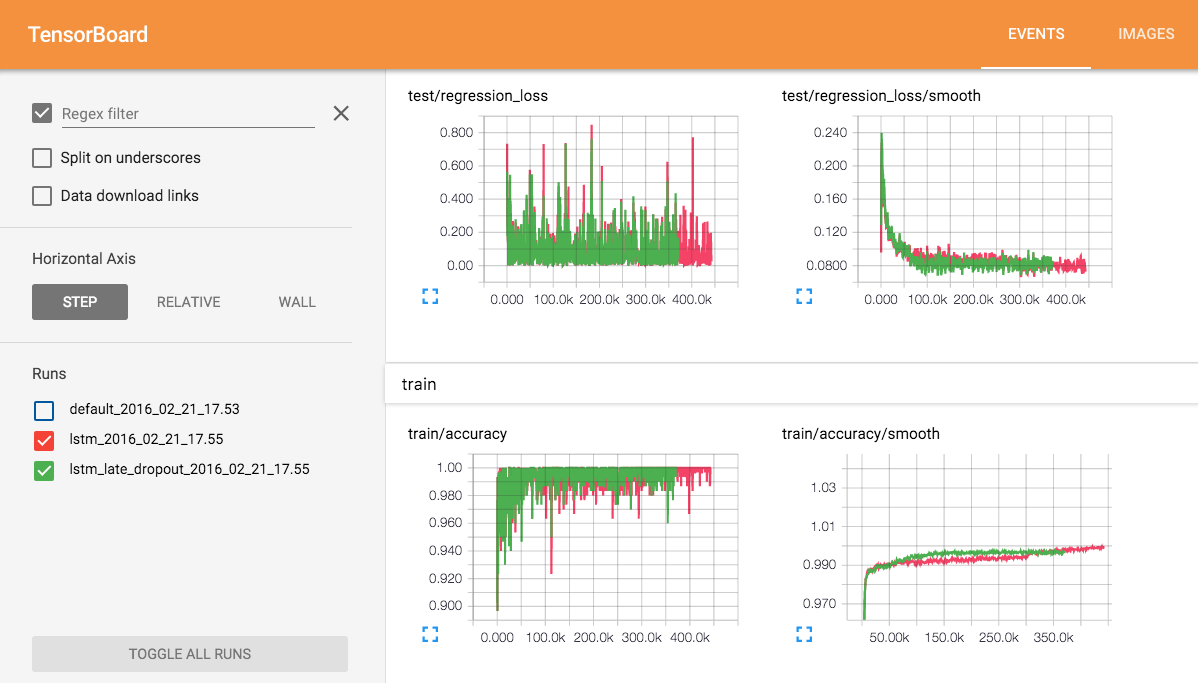Expand the train/accuracy chart to fullscreen
1198x683 pixels.
coord(430,633)
